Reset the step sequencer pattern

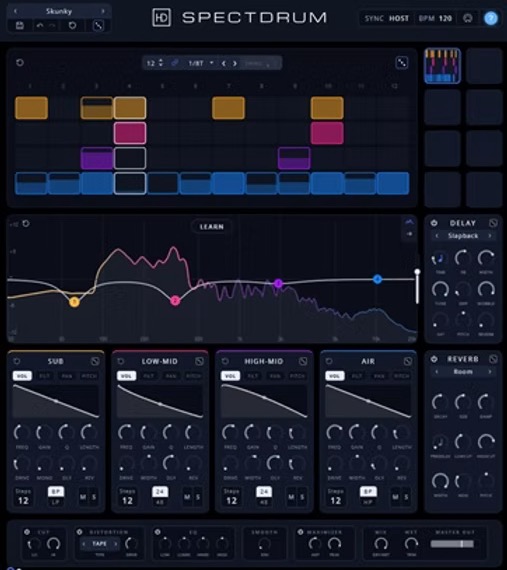20,63
